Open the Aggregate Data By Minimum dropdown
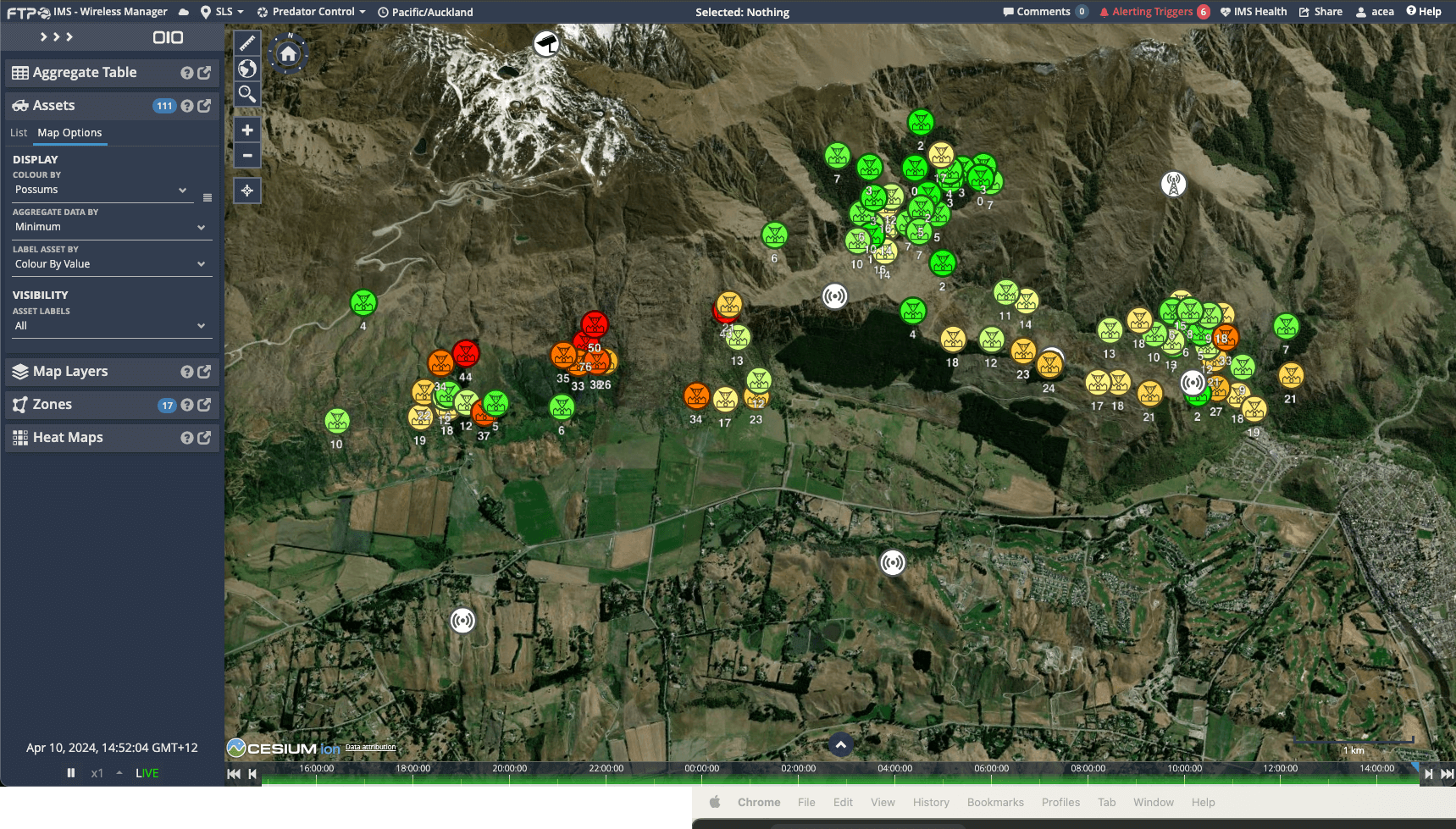Image resolution: width=1456 pixels, height=829 pixels. click(x=110, y=227)
